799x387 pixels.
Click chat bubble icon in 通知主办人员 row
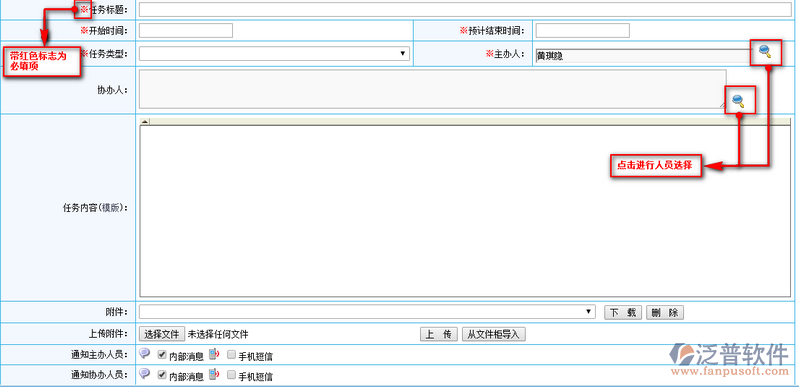click(x=145, y=353)
